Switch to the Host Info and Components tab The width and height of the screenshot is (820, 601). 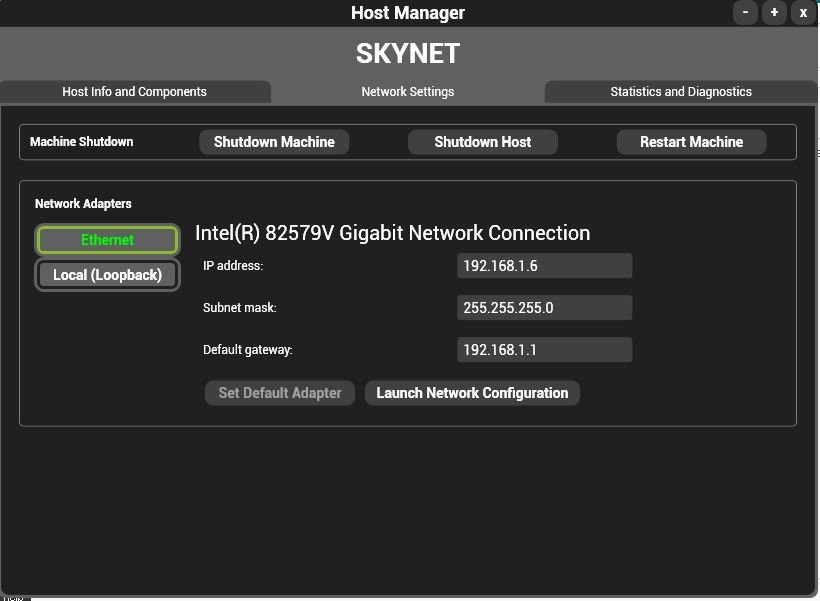point(134,91)
